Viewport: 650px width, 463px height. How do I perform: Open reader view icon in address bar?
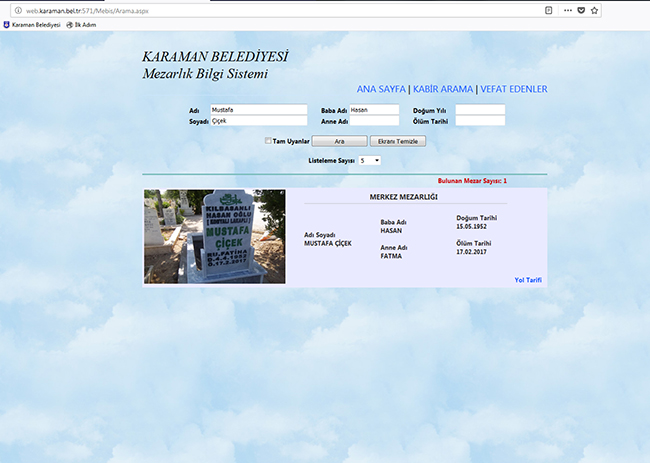pyautogui.click(x=548, y=9)
